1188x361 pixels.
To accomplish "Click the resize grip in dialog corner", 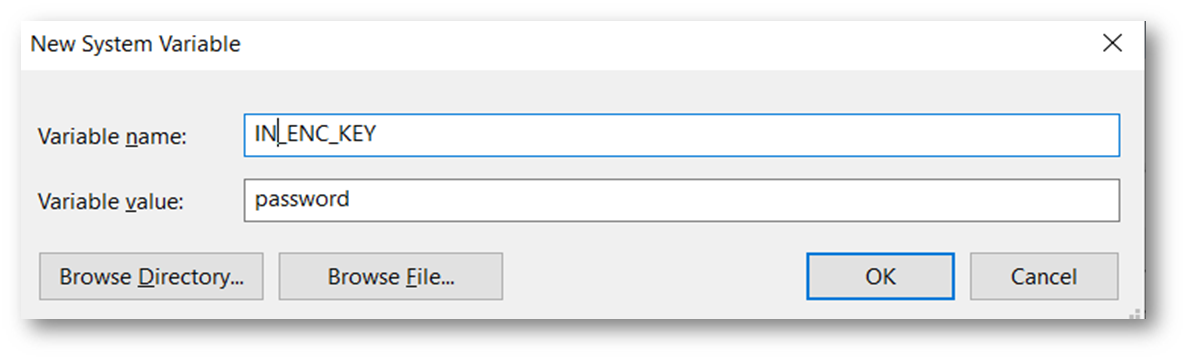I will click(x=1135, y=313).
